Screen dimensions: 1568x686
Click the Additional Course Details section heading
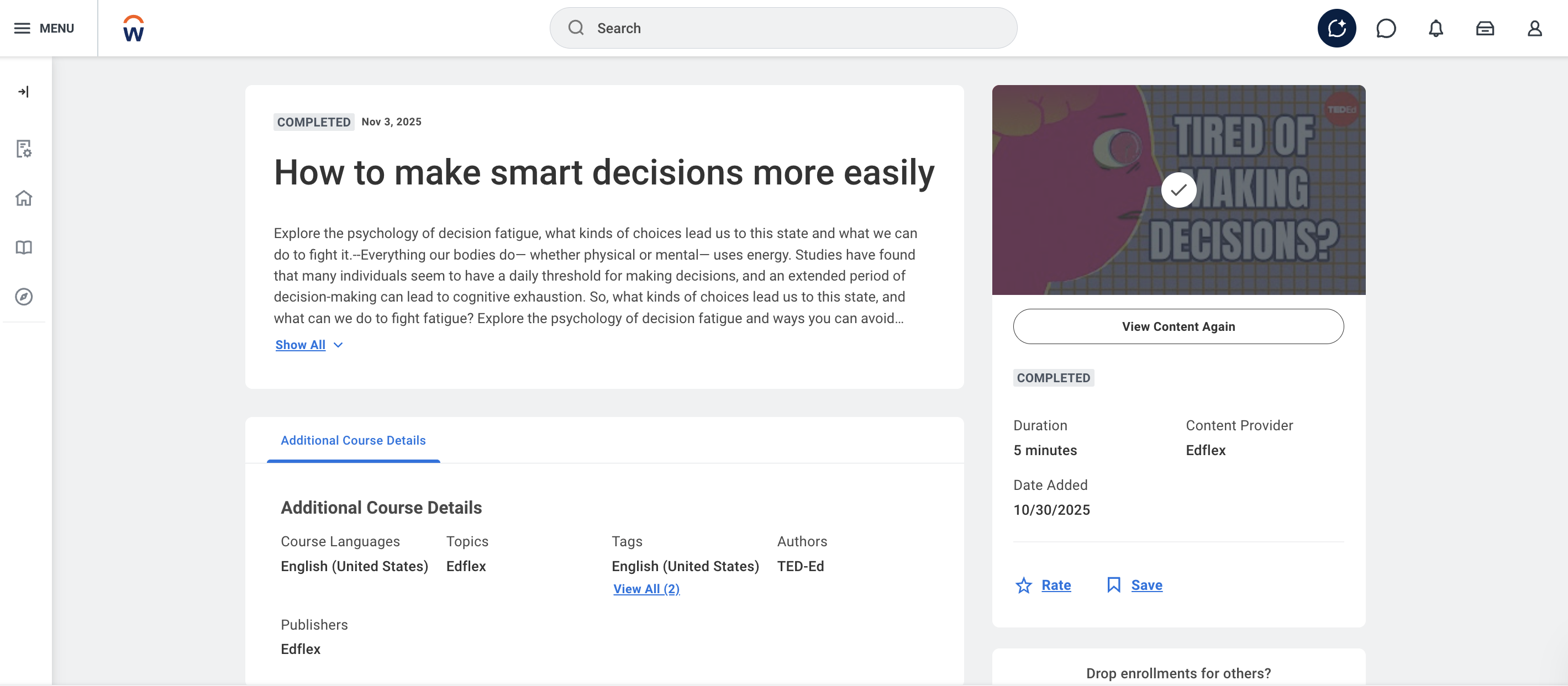click(381, 508)
